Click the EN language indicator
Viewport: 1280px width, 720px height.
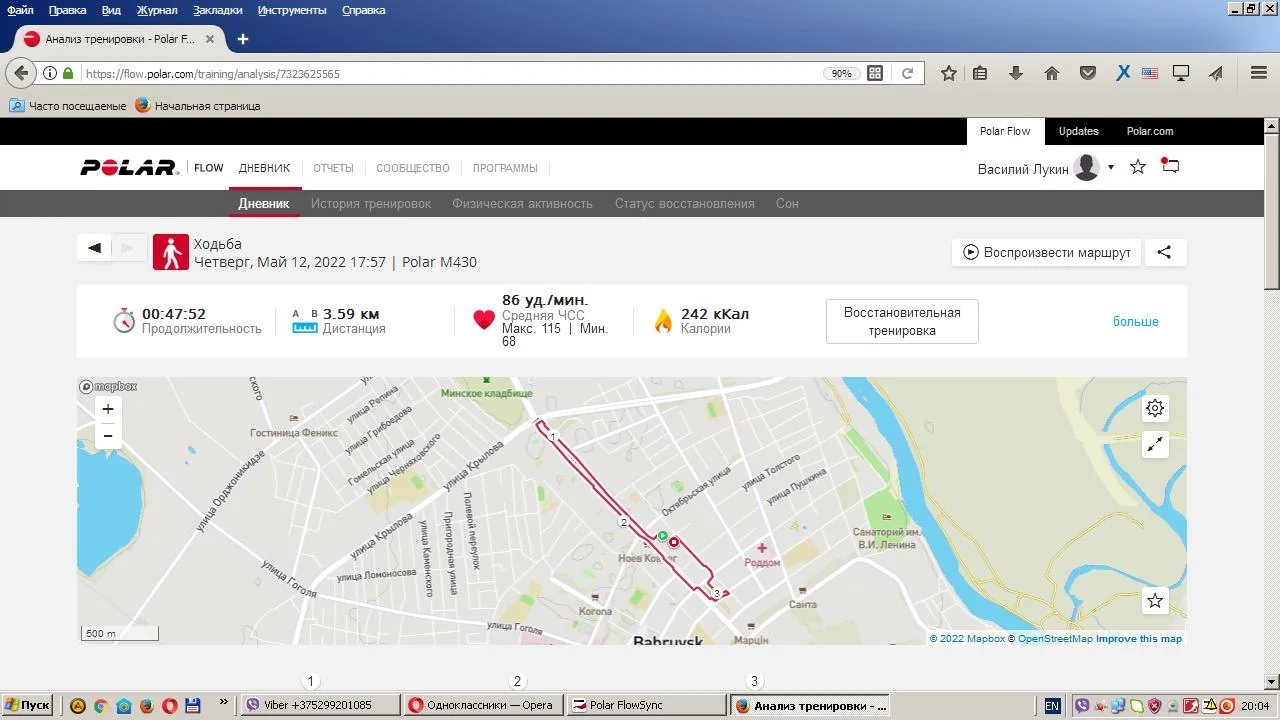point(1052,705)
